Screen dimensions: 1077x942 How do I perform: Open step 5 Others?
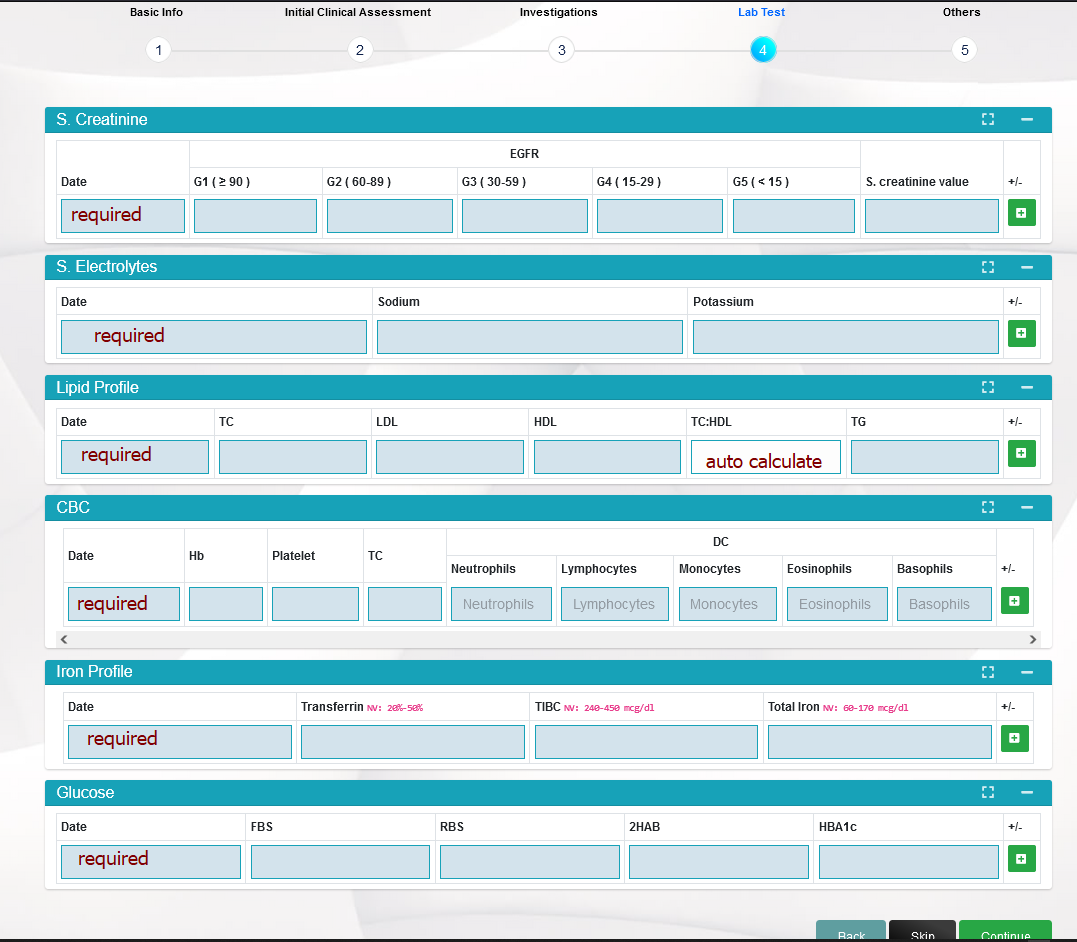964,50
